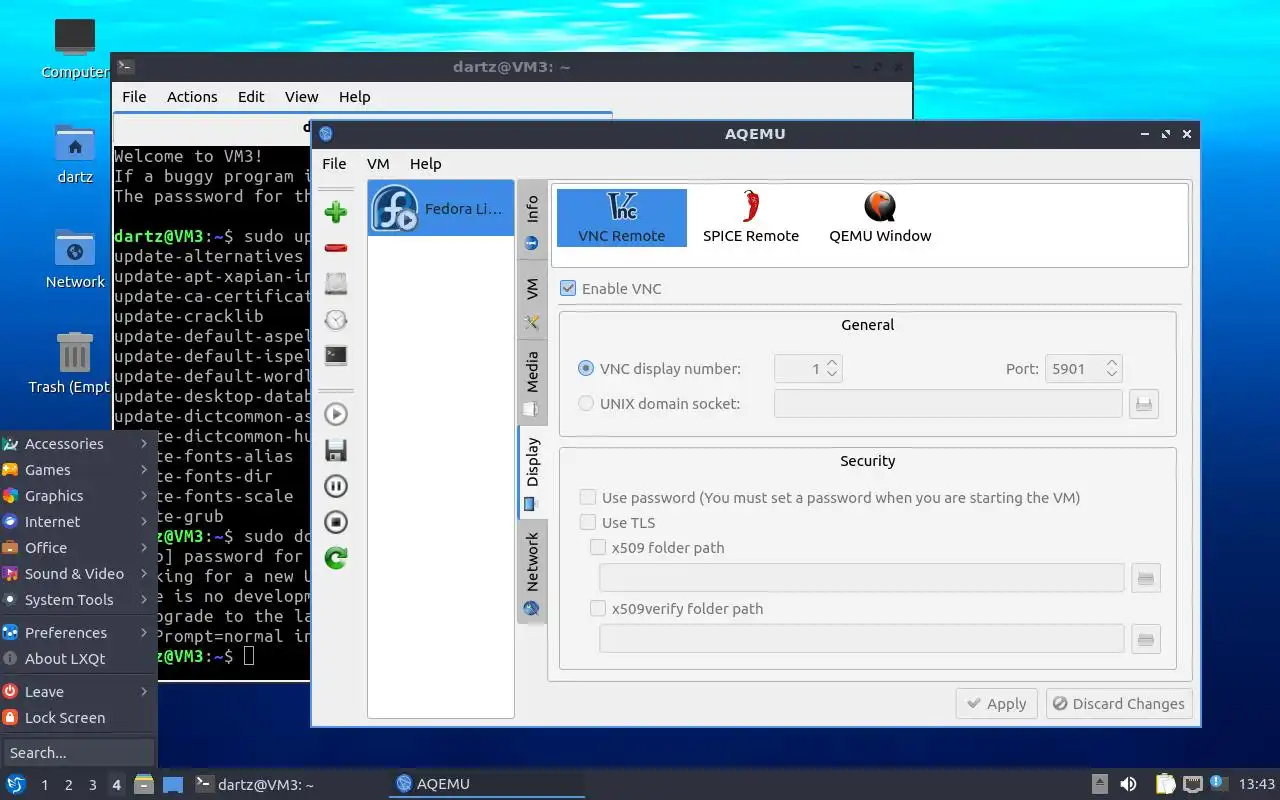Viewport: 1280px width, 800px height.
Task: Click the Use TLS checkbox
Action: tap(588, 522)
